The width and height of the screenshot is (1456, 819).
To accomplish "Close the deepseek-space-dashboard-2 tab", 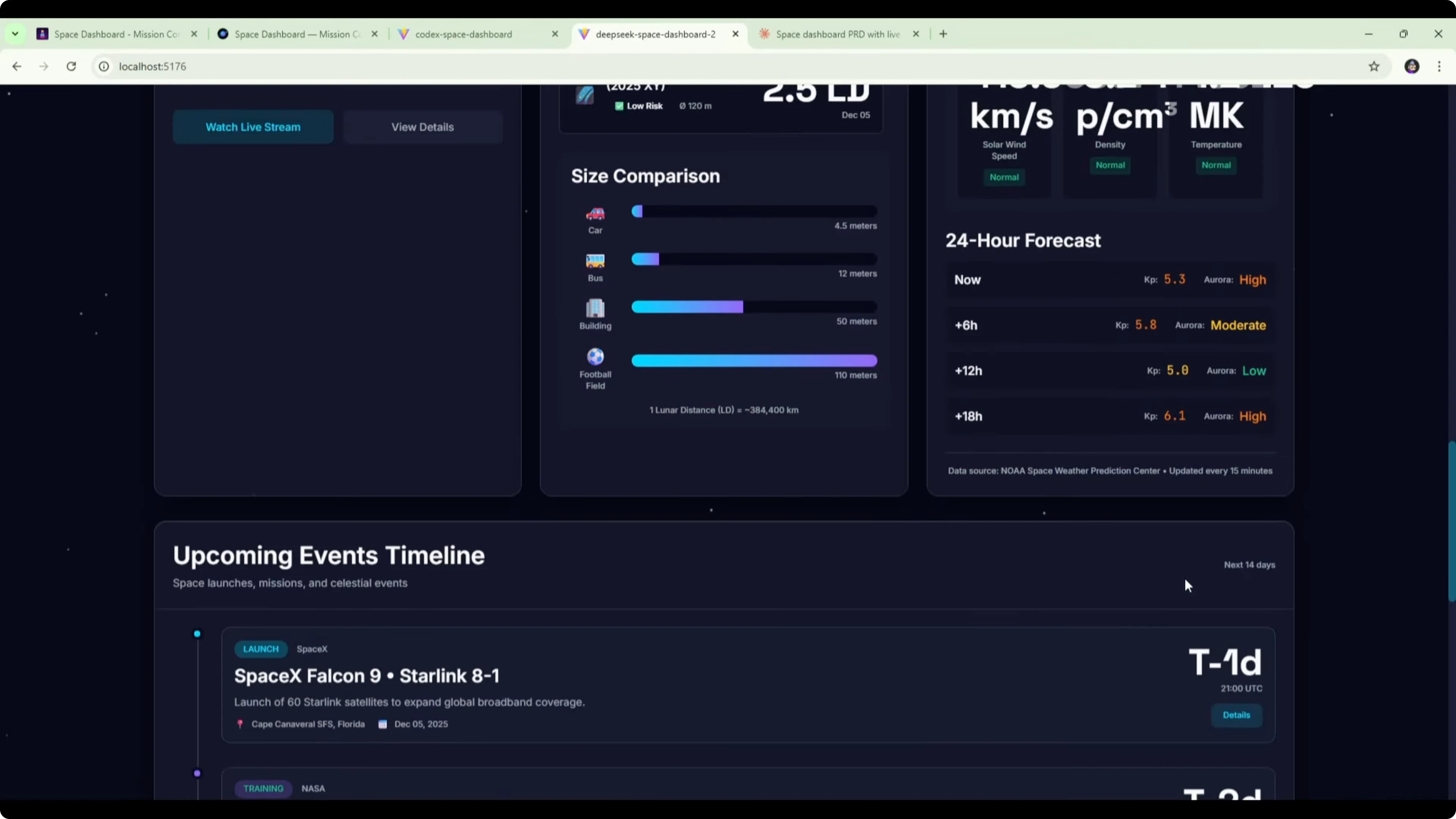I will click(x=736, y=34).
